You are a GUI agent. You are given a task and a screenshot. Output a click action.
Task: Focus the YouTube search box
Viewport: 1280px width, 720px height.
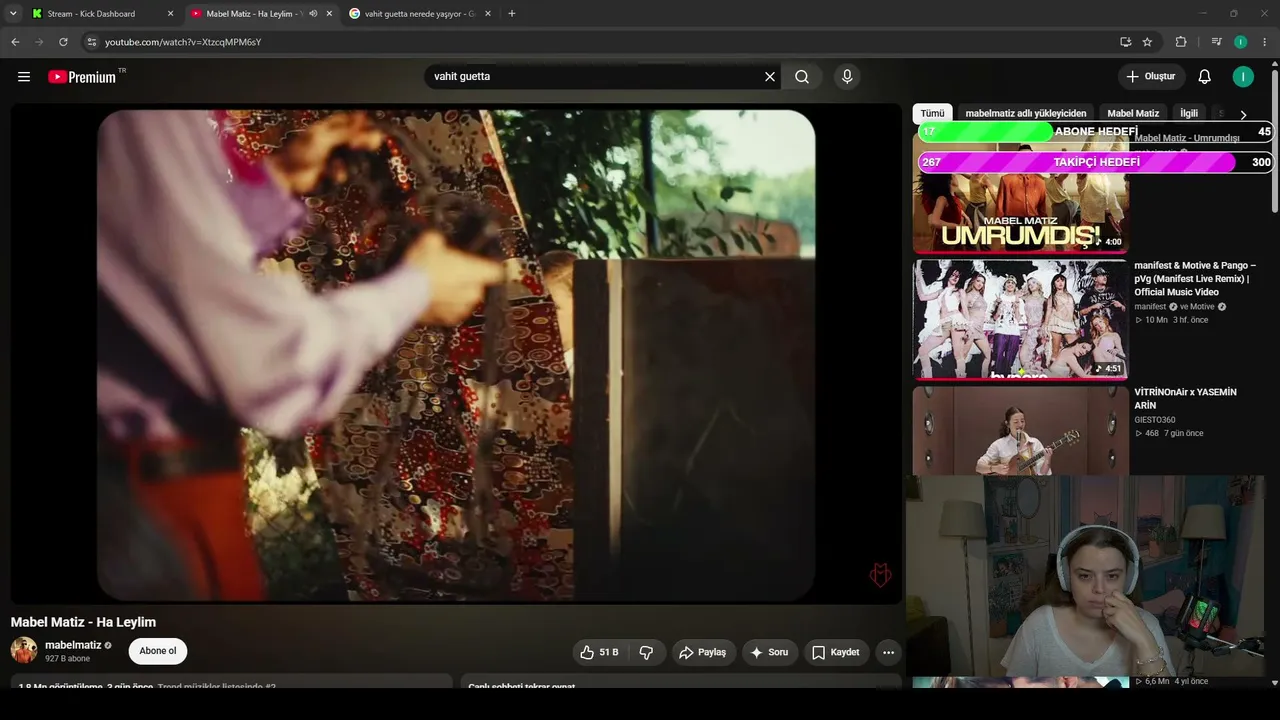596,77
